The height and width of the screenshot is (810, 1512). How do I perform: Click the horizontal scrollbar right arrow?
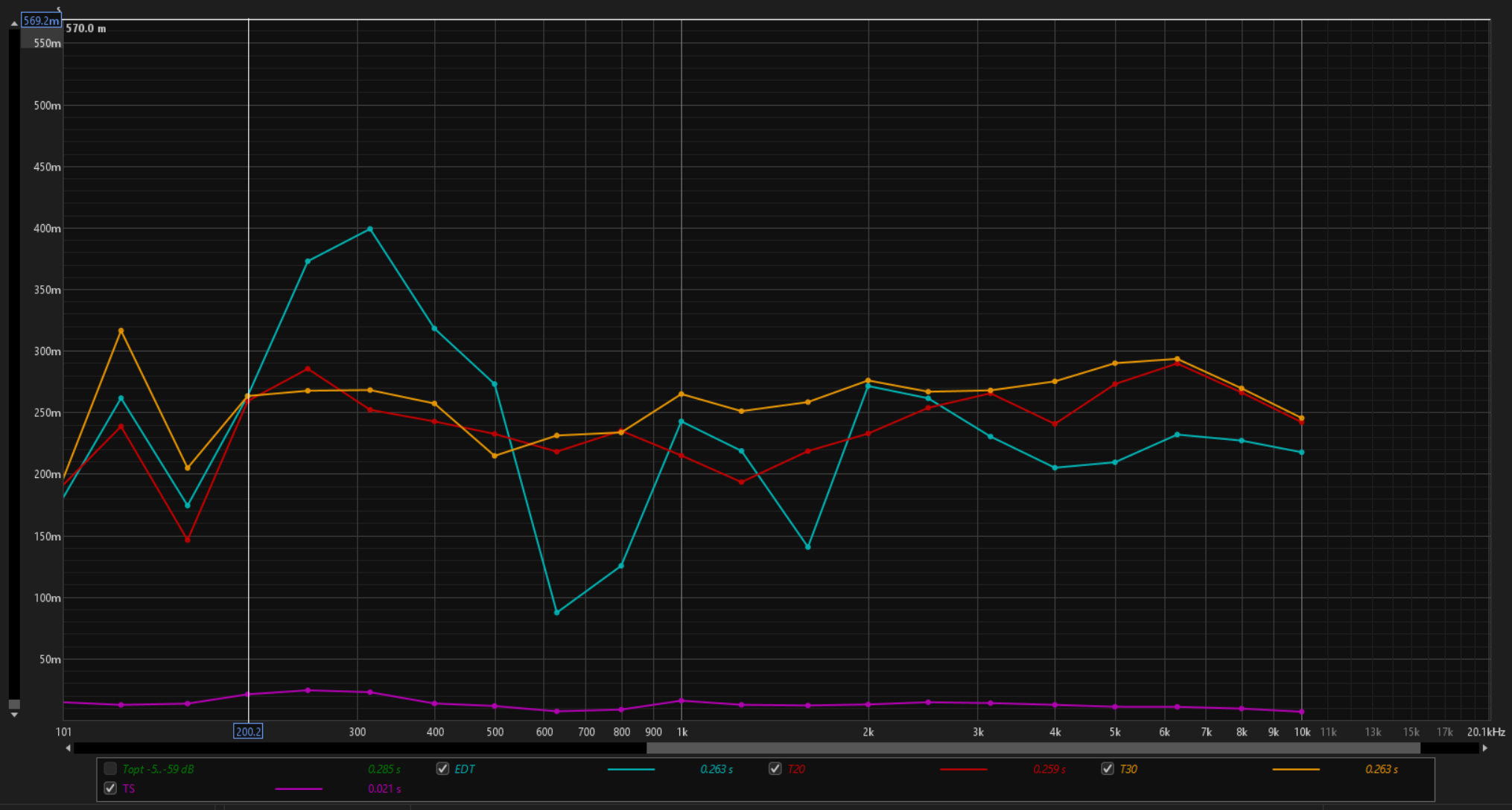pos(1484,748)
